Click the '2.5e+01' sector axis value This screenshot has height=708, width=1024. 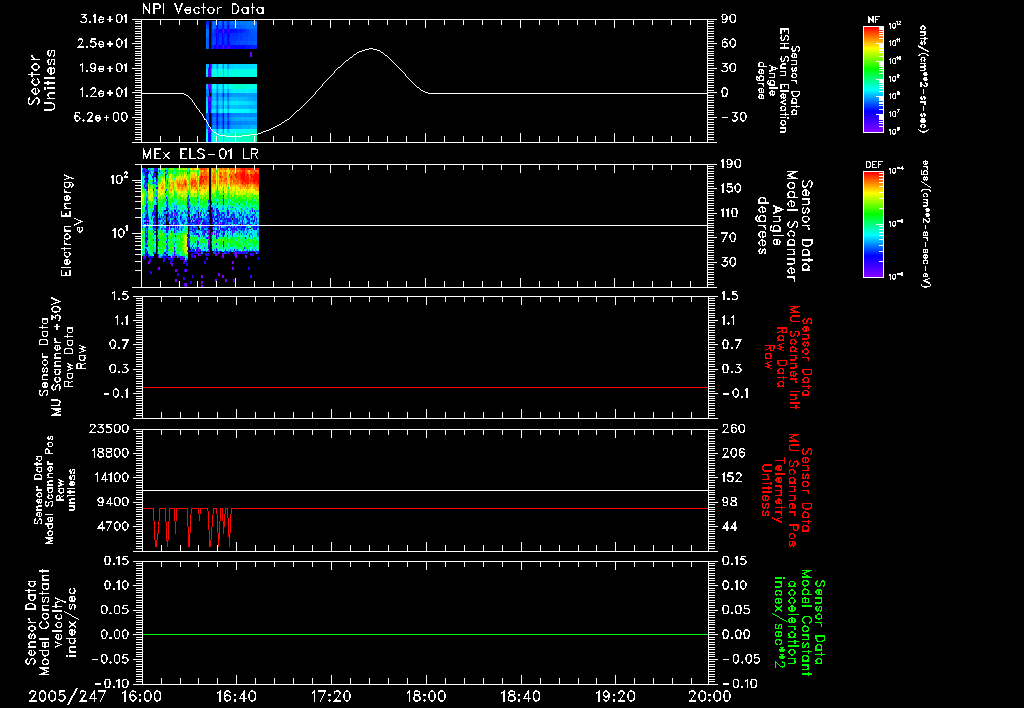(x=103, y=43)
